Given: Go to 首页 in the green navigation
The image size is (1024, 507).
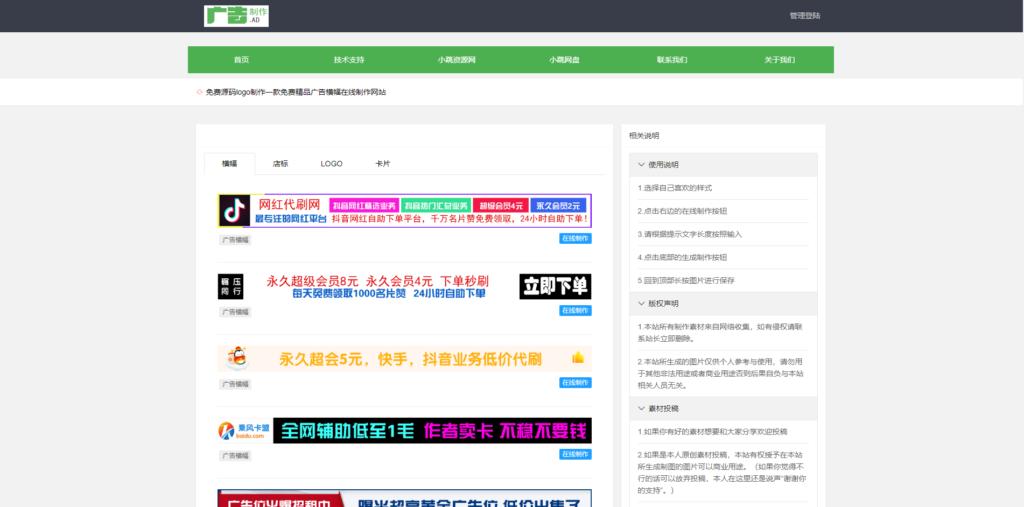Looking at the screenshot, I should [x=242, y=60].
